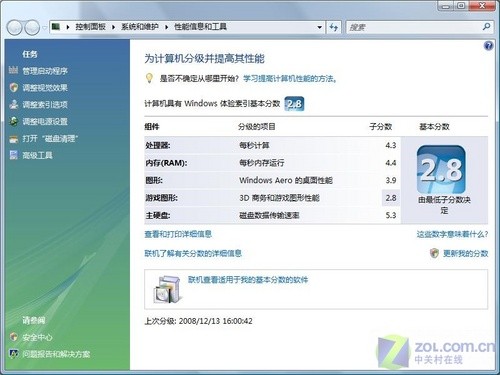Click the Control Panel icon in address bar
This screenshot has height=375, width=500.
pyautogui.click(x=56, y=27)
